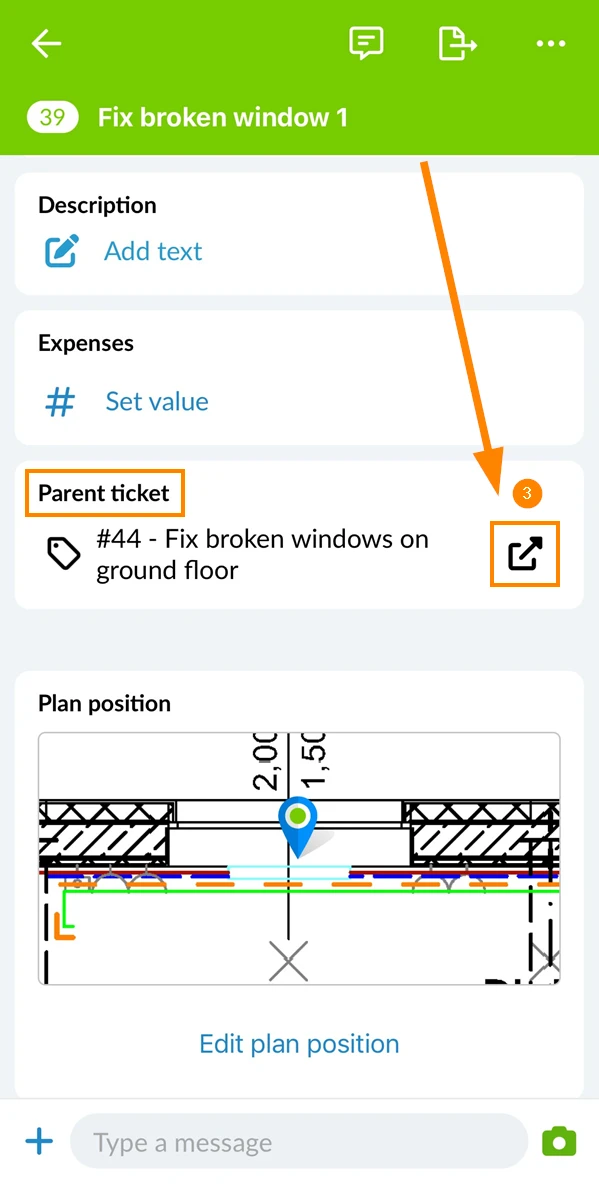Tap the Fix broken window 1 title

coord(223,117)
